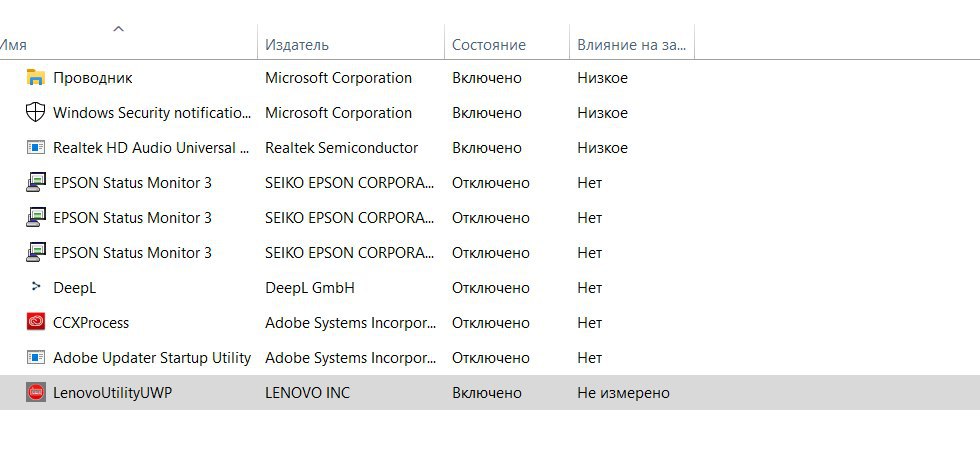Click the Не измерено impact value
The image size is (980, 473).
[623, 393]
